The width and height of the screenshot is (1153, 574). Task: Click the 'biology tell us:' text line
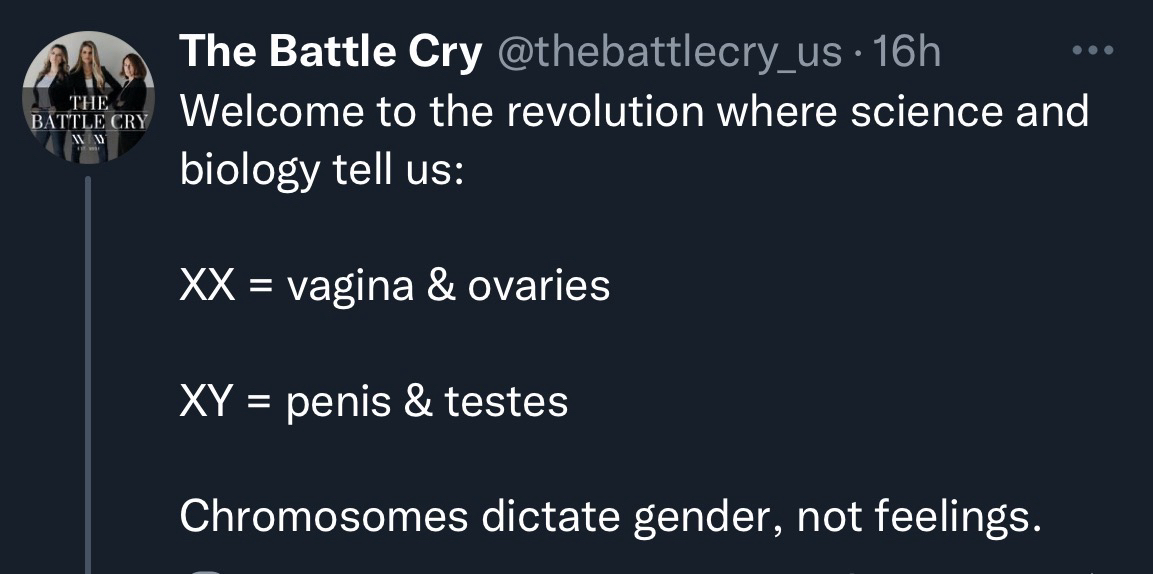pos(322,170)
